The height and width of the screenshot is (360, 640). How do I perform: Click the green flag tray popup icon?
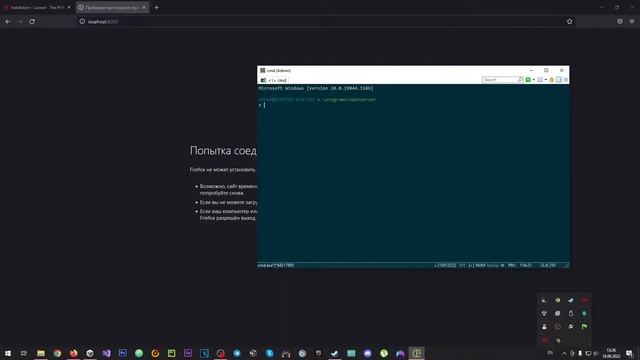click(584, 327)
